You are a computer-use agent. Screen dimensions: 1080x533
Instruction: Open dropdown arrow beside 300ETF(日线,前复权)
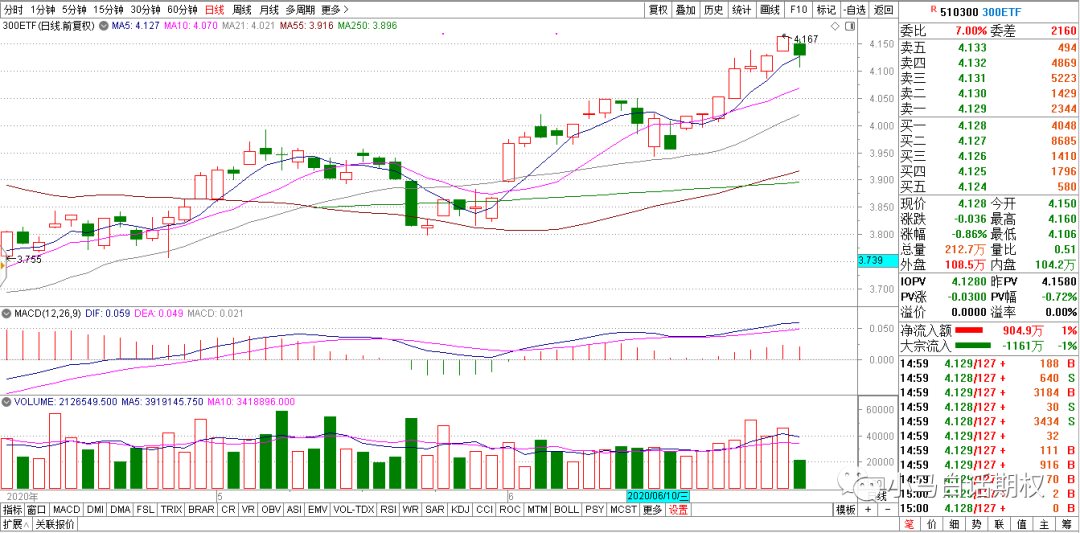103,27
